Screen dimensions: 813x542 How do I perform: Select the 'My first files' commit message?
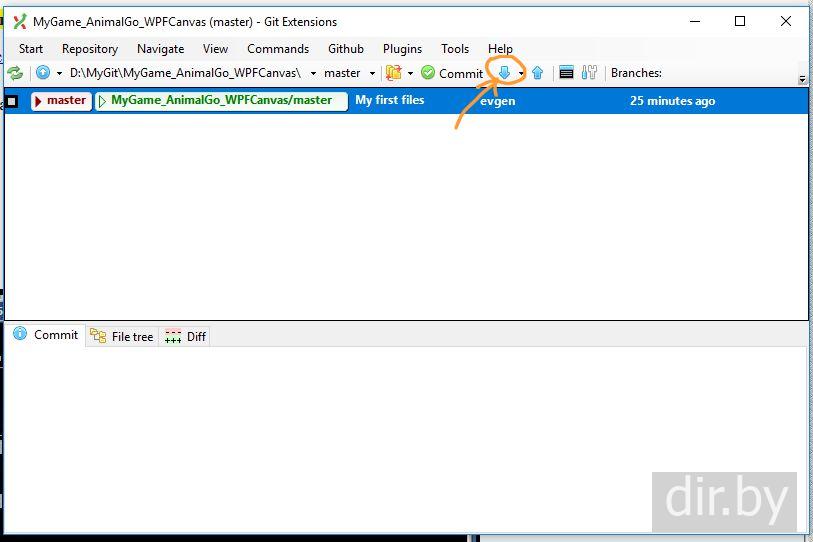click(389, 100)
